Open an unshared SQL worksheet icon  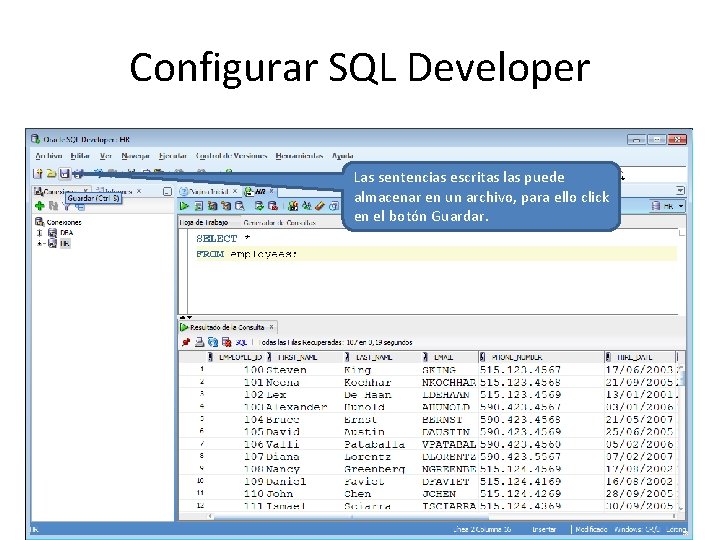tap(293, 206)
